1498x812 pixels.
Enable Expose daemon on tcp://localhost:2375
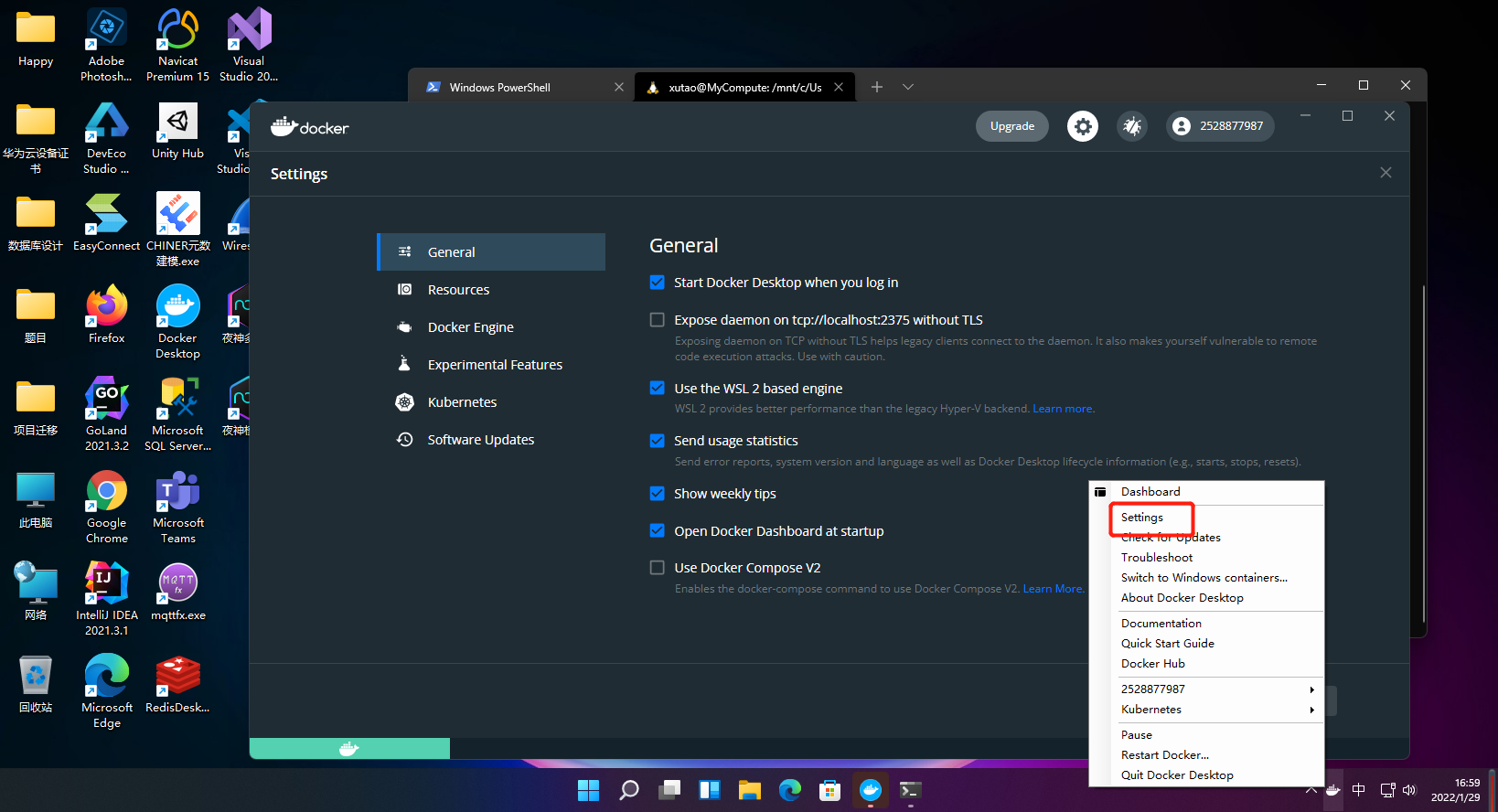657,320
